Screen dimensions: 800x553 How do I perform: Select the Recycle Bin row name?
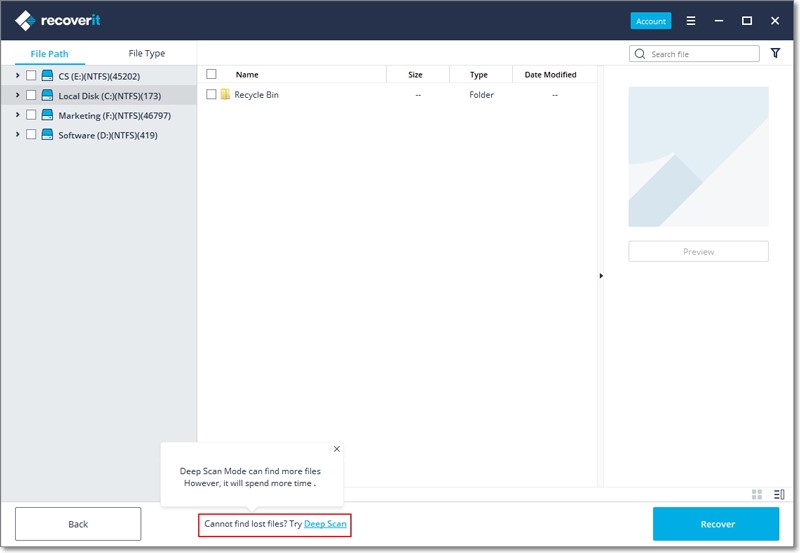pyautogui.click(x=256, y=94)
